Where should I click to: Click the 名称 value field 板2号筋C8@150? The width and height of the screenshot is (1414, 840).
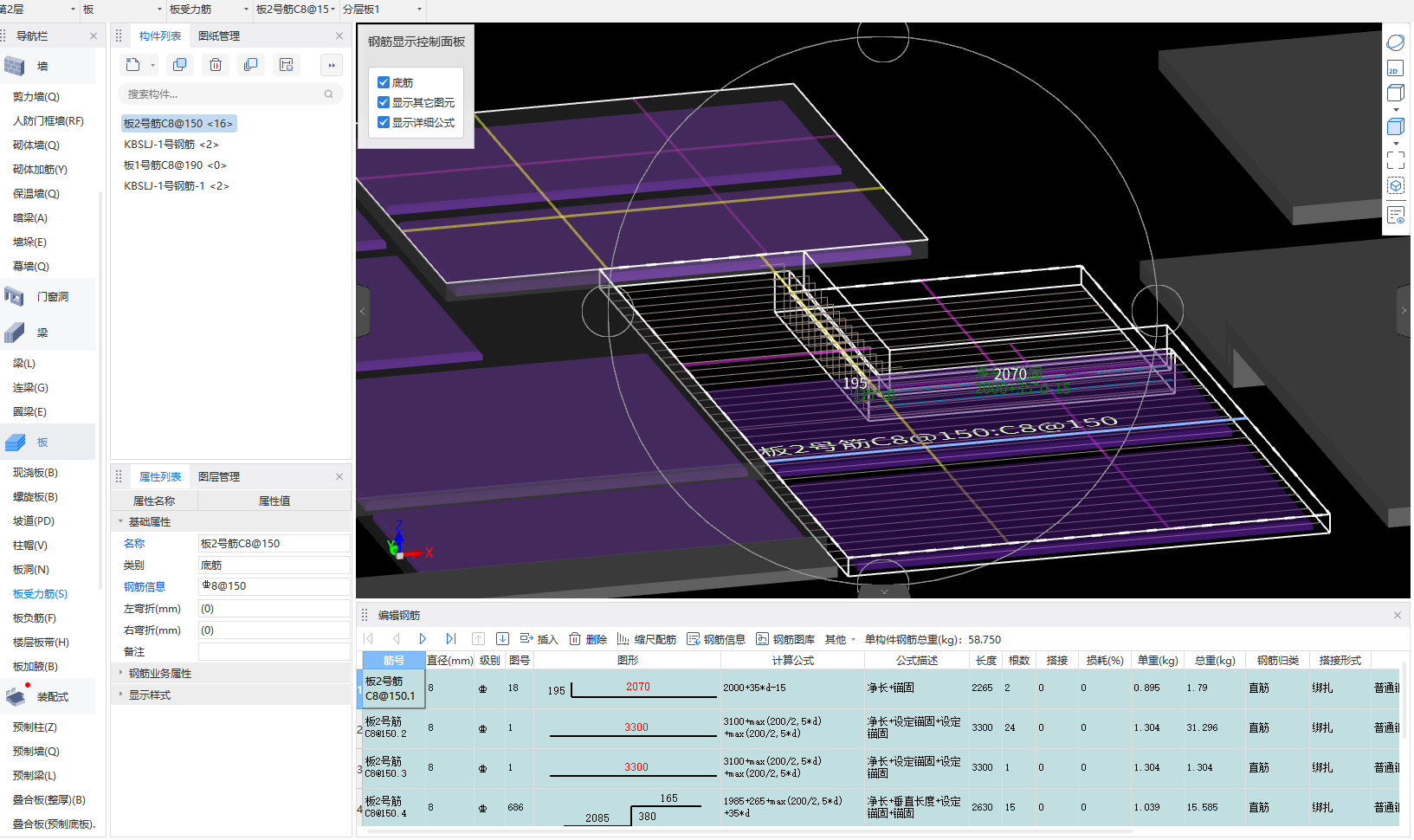click(x=274, y=544)
